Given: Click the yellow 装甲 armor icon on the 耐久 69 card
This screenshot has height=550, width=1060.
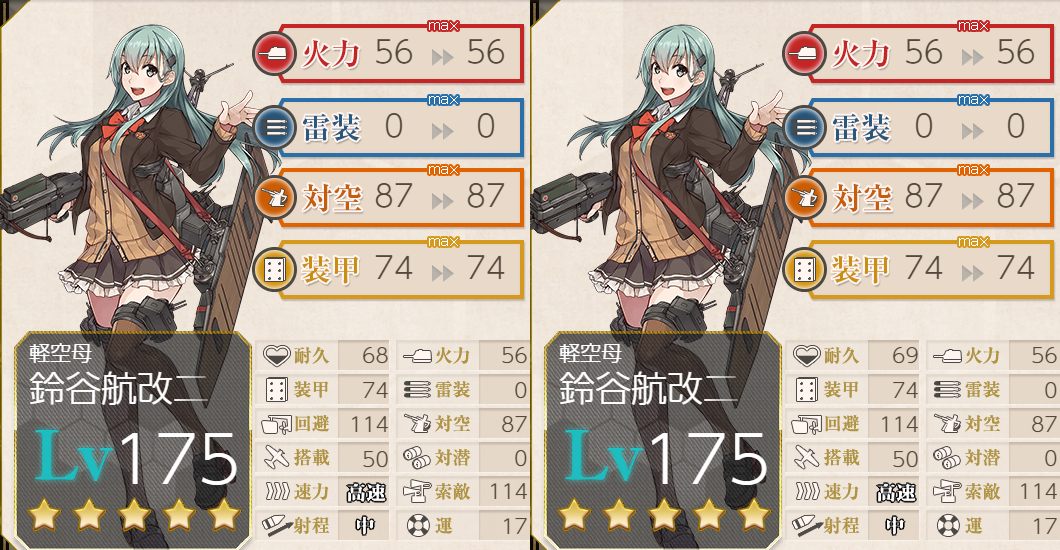Looking at the screenshot, I should pos(804,270).
